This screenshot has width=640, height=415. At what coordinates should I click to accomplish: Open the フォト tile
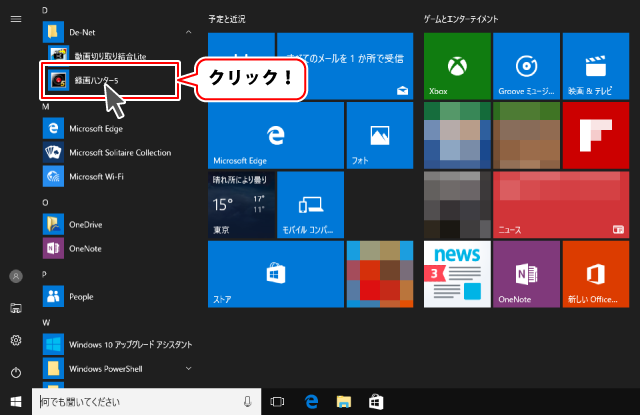[380, 135]
